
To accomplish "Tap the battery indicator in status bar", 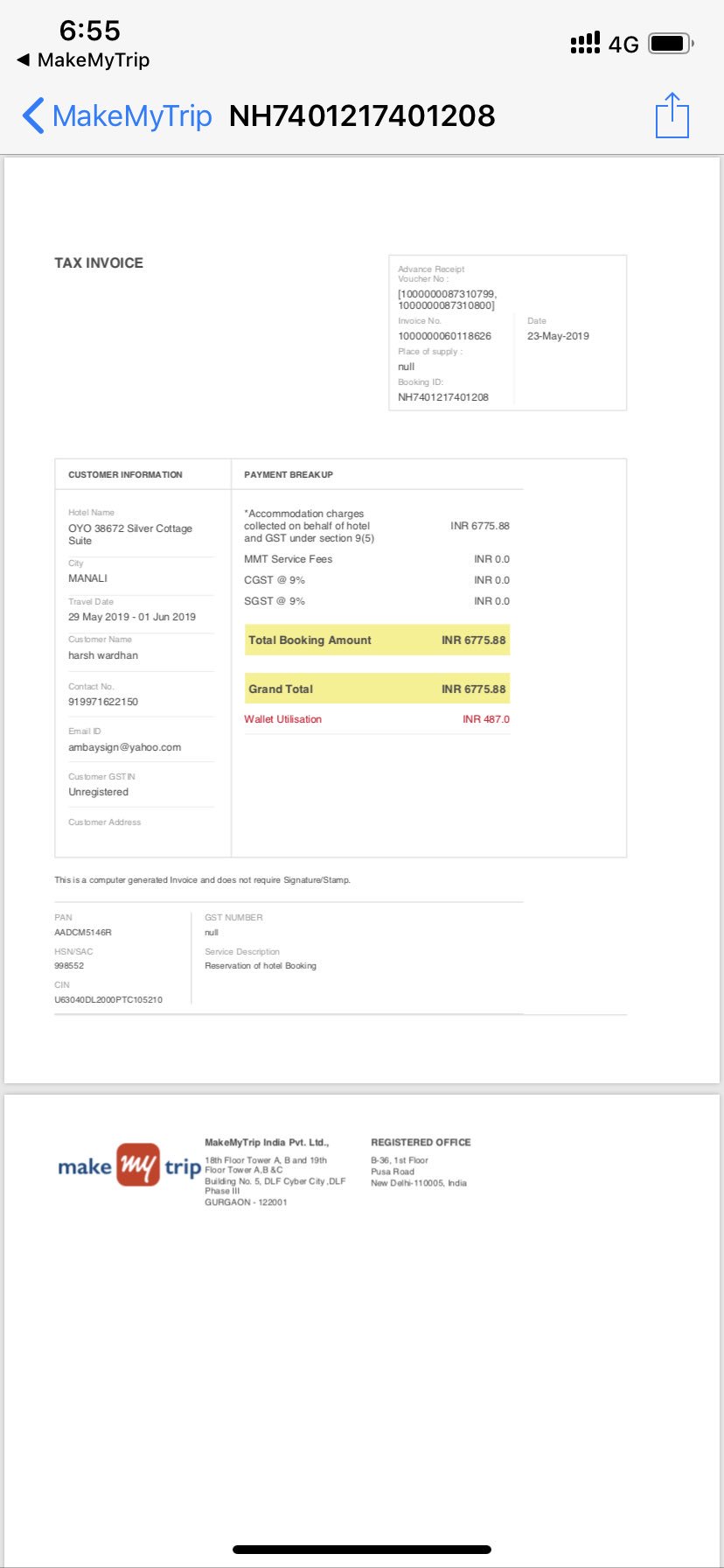I will tap(671, 43).
